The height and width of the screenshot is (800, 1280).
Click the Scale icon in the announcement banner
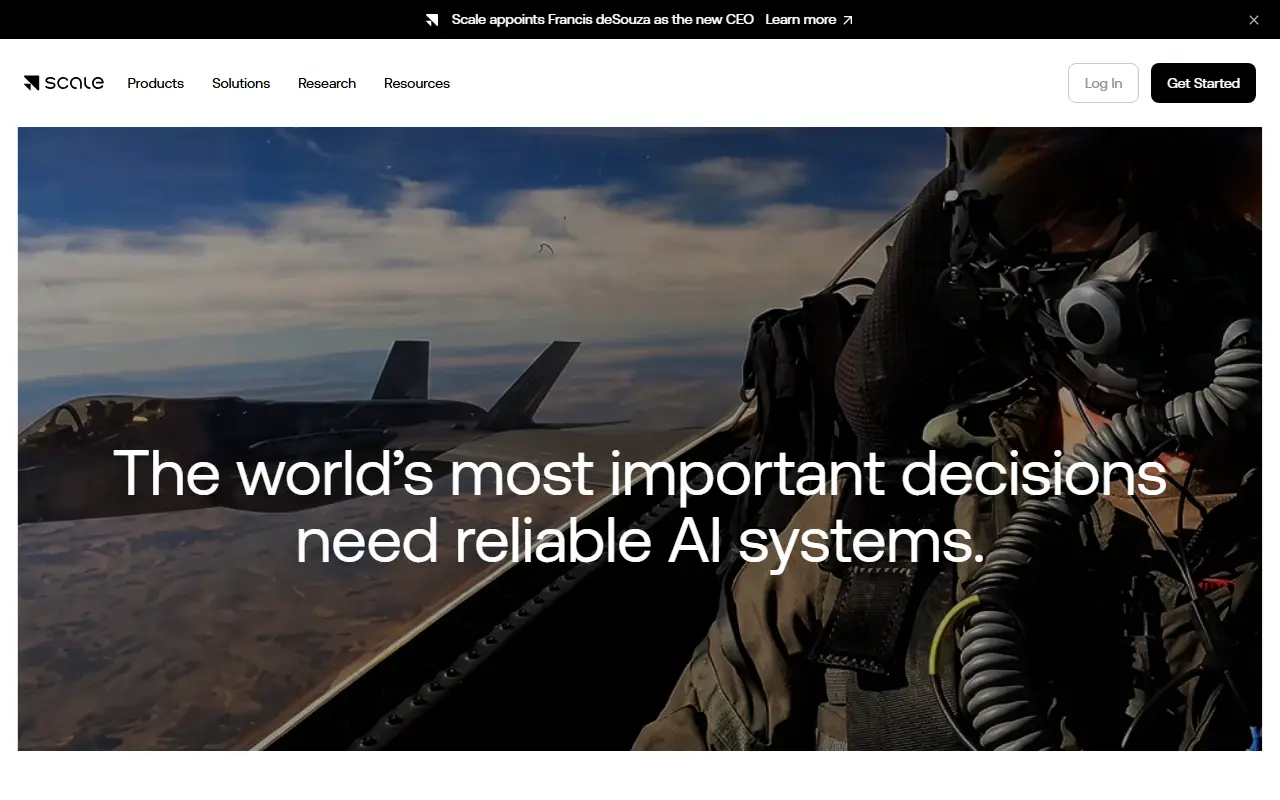pyautogui.click(x=432, y=20)
